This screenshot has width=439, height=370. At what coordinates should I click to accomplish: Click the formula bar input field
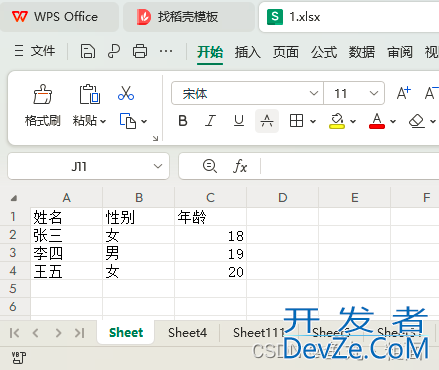coord(350,166)
